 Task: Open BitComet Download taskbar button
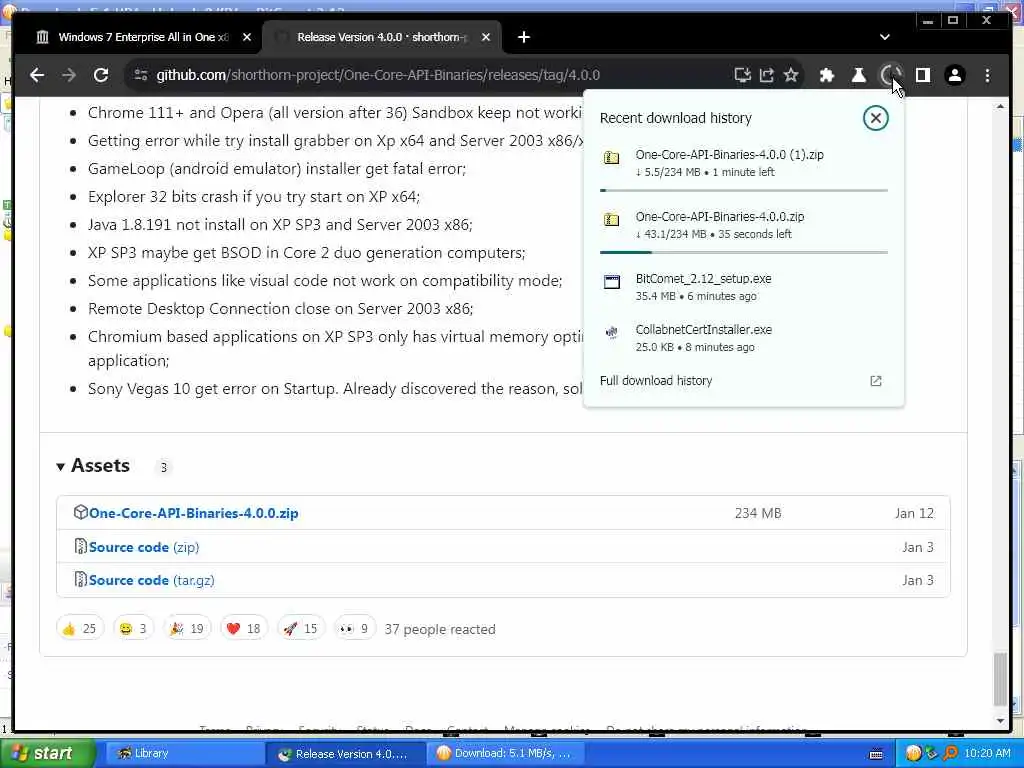tap(506, 754)
